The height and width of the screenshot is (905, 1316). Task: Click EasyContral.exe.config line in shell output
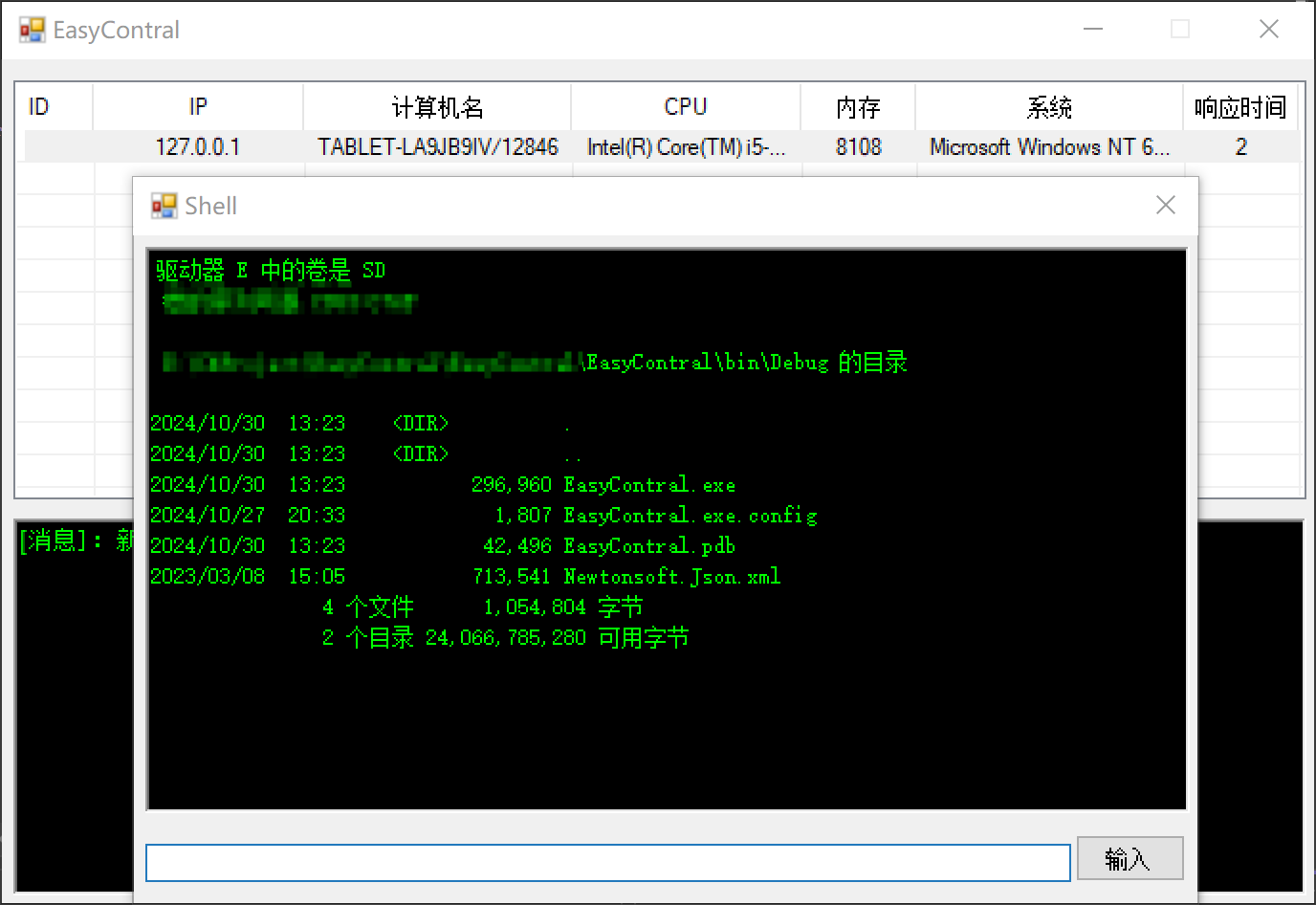click(484, 515)
